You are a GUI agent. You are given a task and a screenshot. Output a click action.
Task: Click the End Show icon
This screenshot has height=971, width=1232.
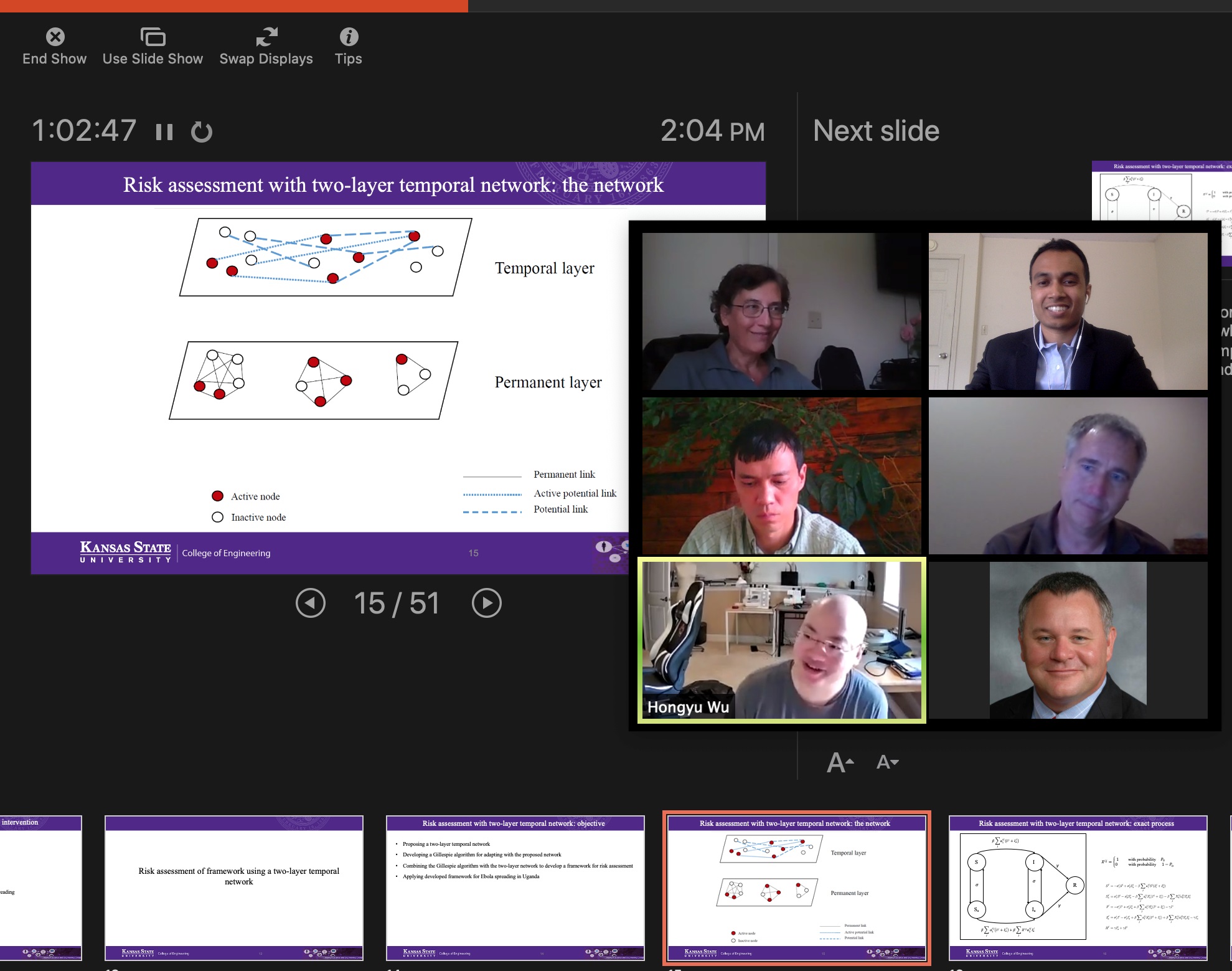pyautogui.click(x=55, y=37)
